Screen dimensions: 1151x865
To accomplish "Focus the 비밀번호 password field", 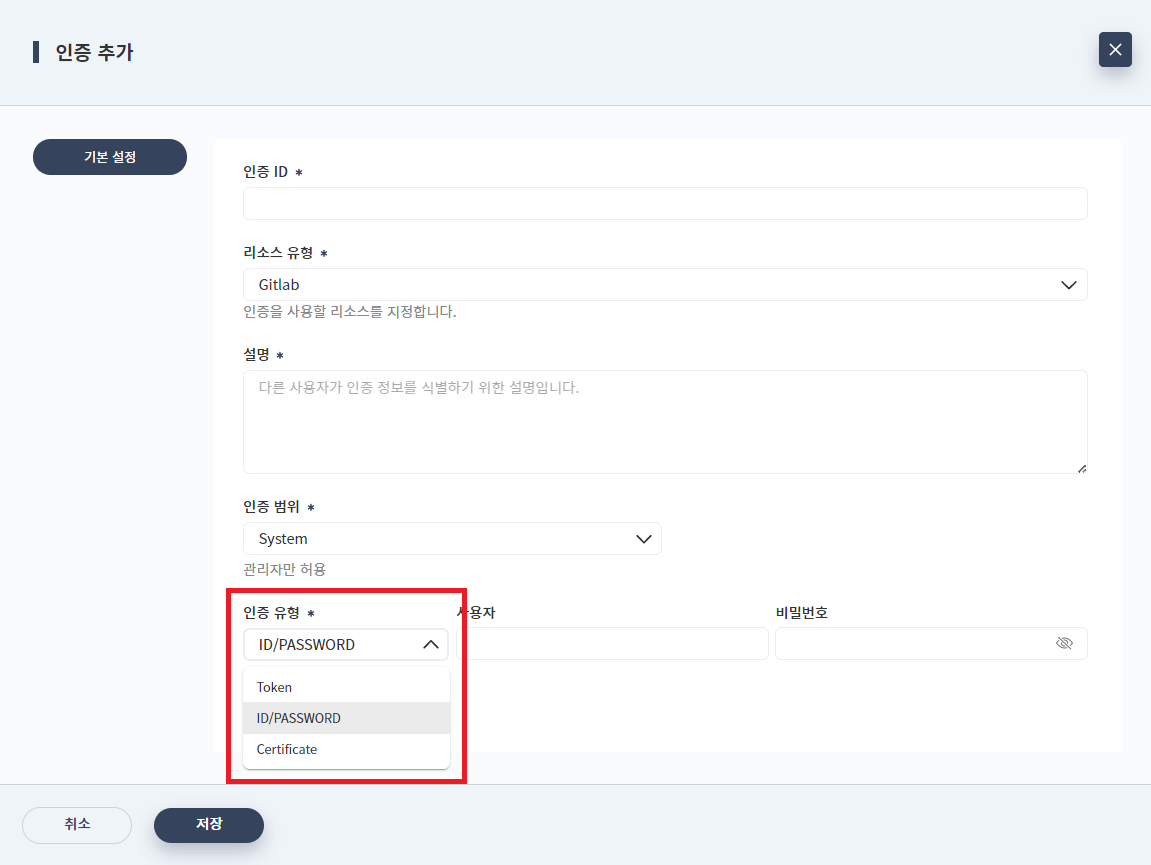I will pos(931,643).
